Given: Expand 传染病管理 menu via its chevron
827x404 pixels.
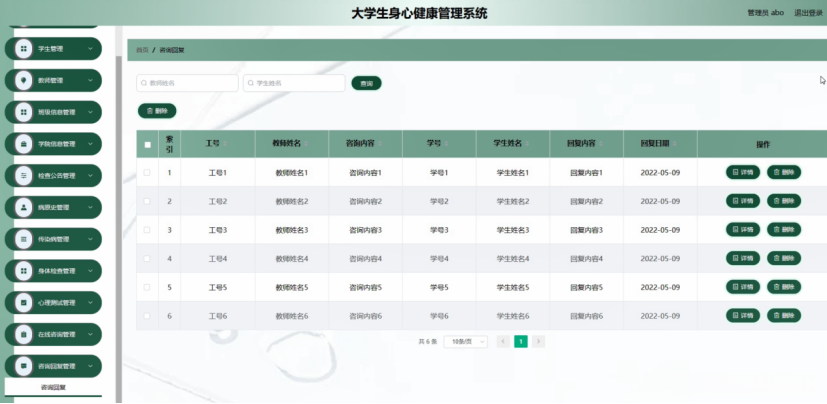Looking at the screenshot, I should [x=90, y=239].
